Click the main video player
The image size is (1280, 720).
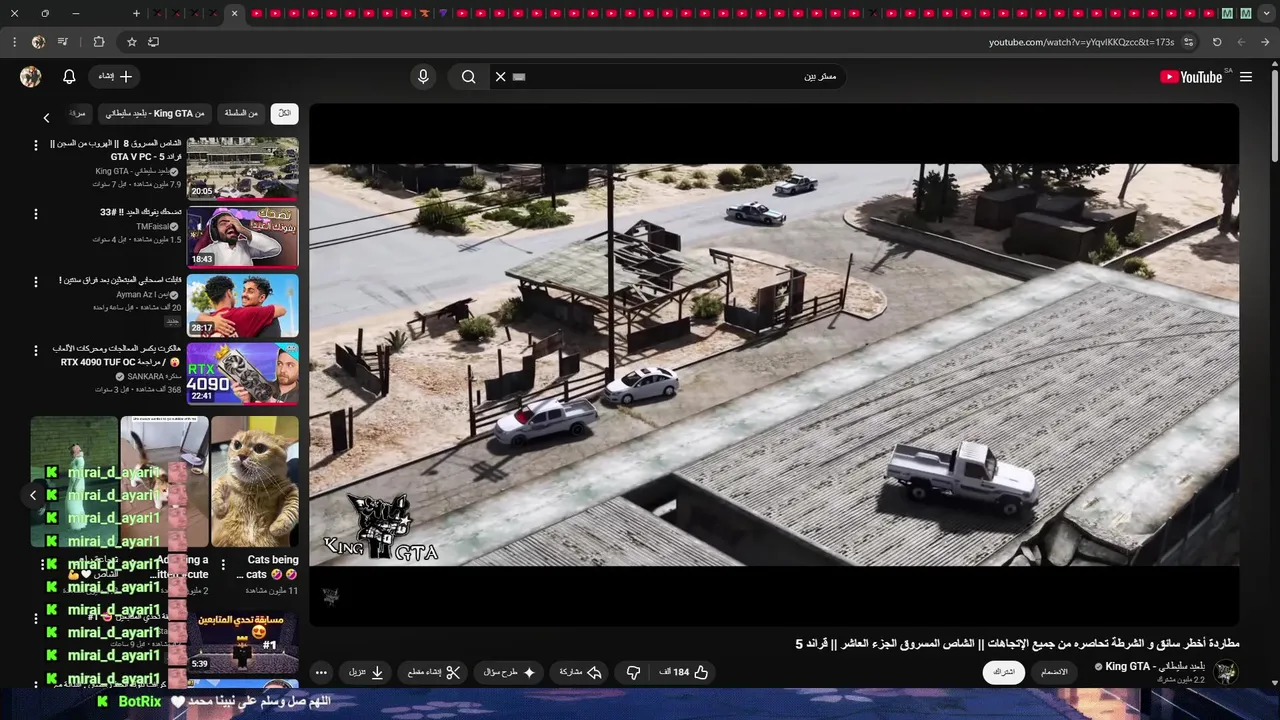click(774, 365)
